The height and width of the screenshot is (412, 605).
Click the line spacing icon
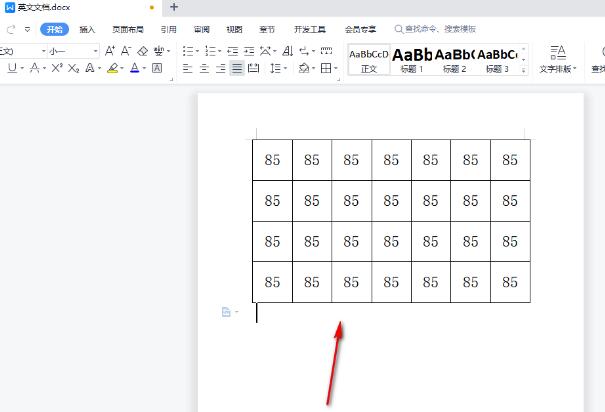(275, 69)
